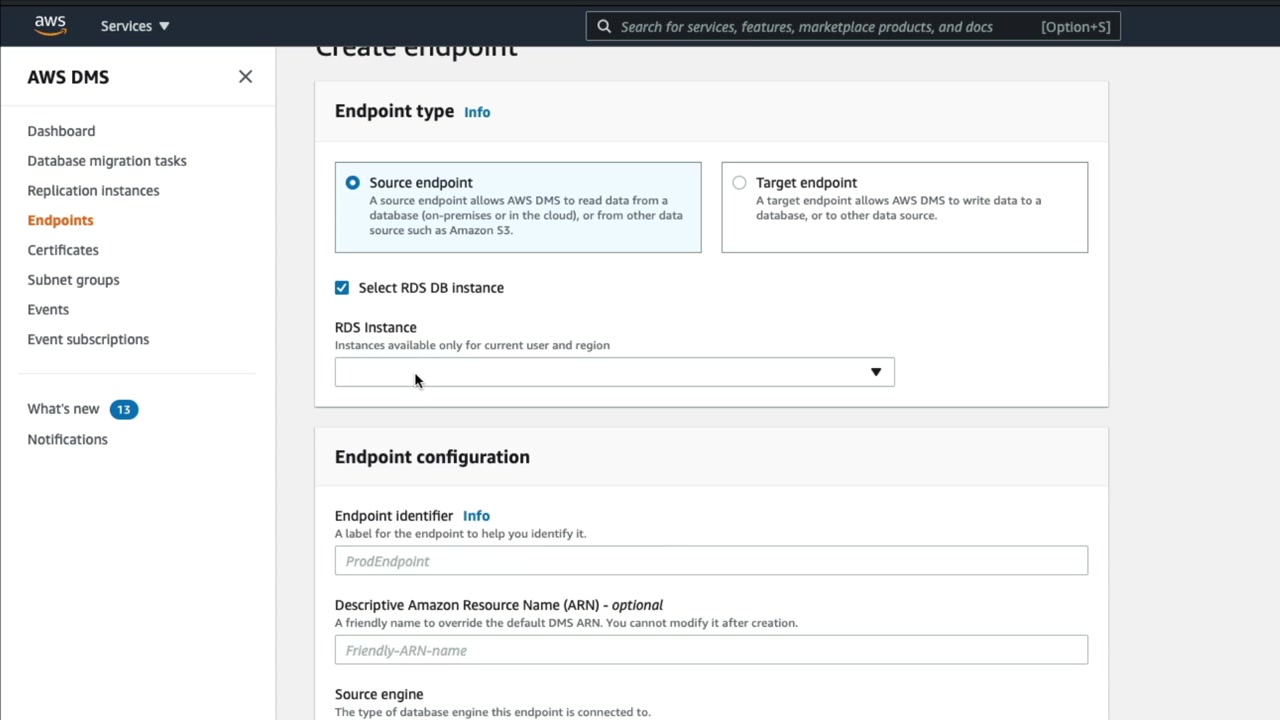This screenshot has height=720, width=1280.
Task: Close the AWS DMS sidebar panel
Action: pos(245,77)
